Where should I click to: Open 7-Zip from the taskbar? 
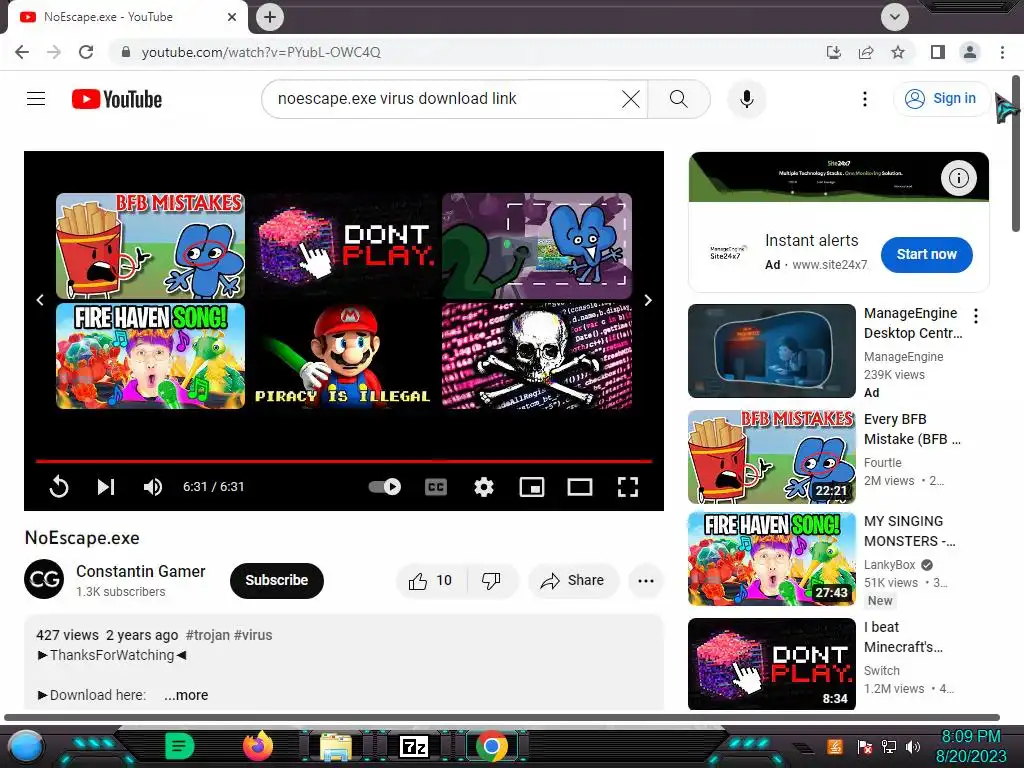pyautogui.click(x=414, y=746)
